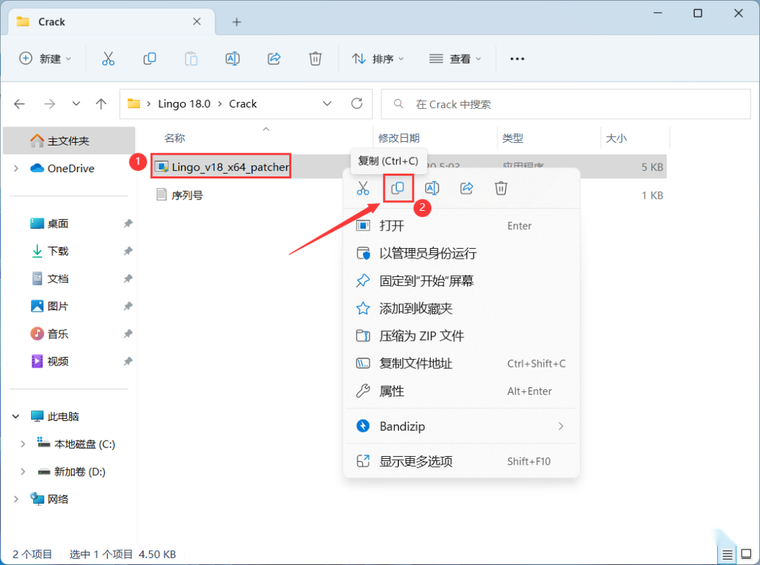
Task: Click the 在 Crack 中搜索 search field
Action: click(x=566, y=104)
